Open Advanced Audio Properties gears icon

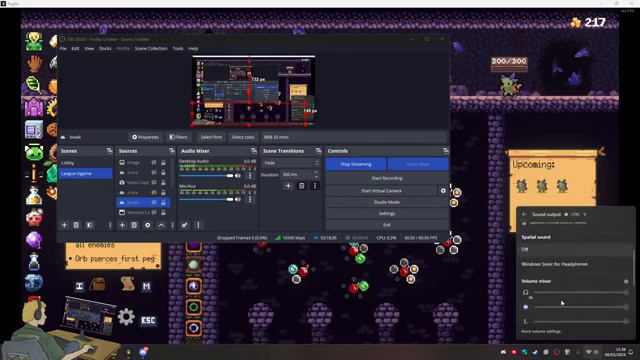click(x=184, y=225)
